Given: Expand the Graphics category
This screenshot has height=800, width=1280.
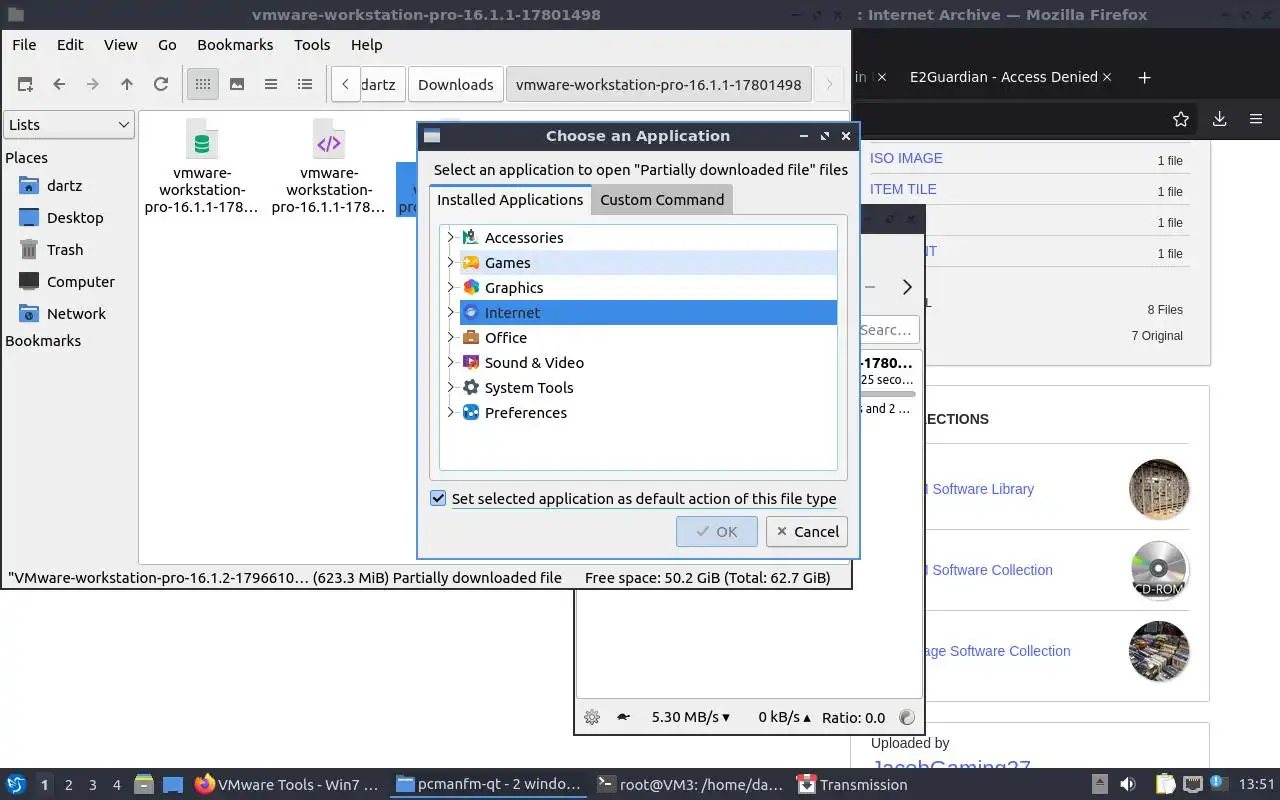Looking at the screenshot, I should [451, 287].
